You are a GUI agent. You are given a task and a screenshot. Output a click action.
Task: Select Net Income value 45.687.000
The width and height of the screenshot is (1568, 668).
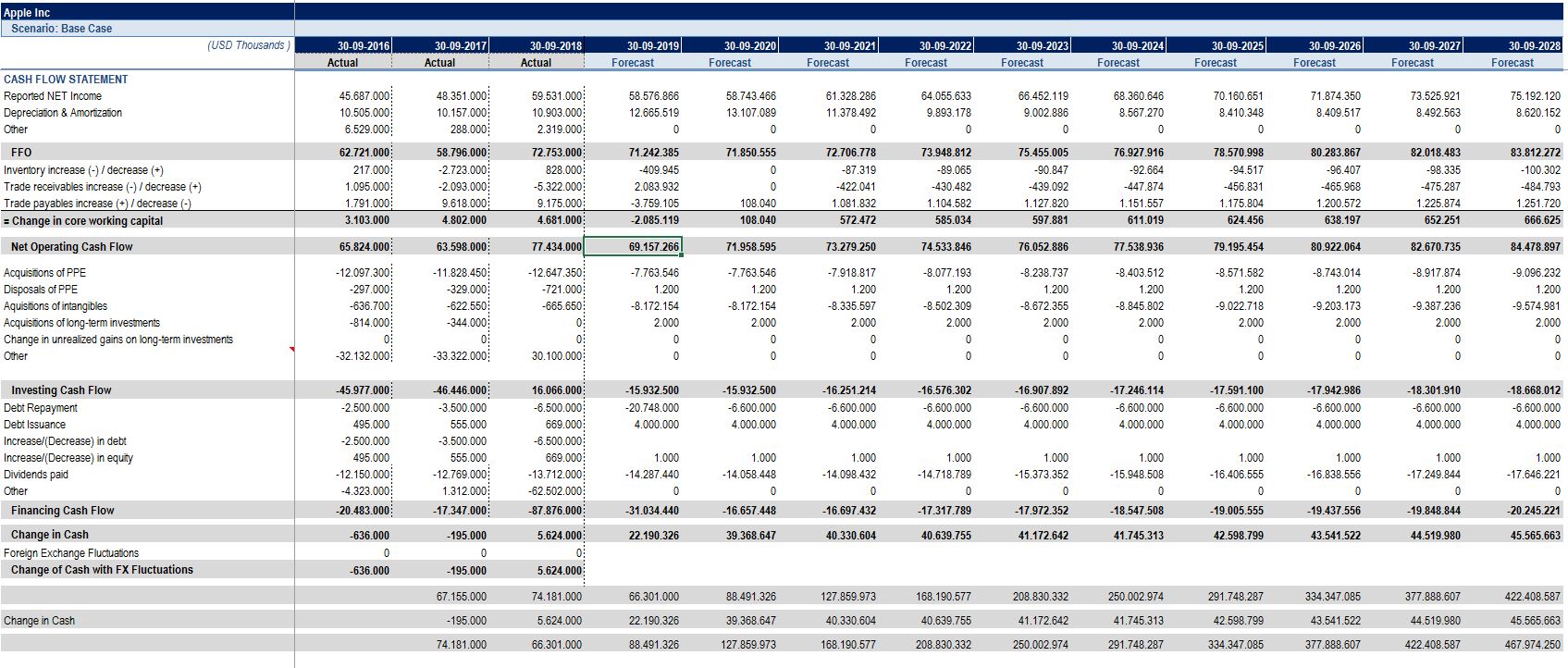pos(364,96)
